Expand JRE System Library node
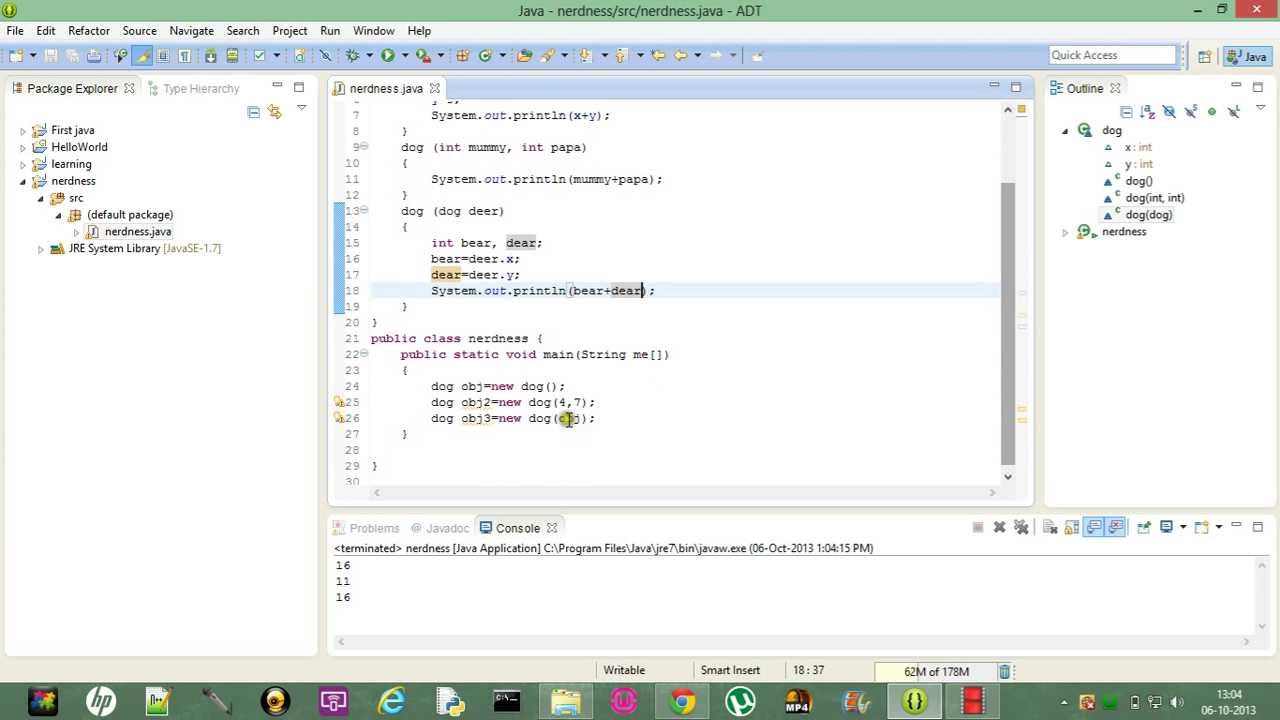 point(41,249)
